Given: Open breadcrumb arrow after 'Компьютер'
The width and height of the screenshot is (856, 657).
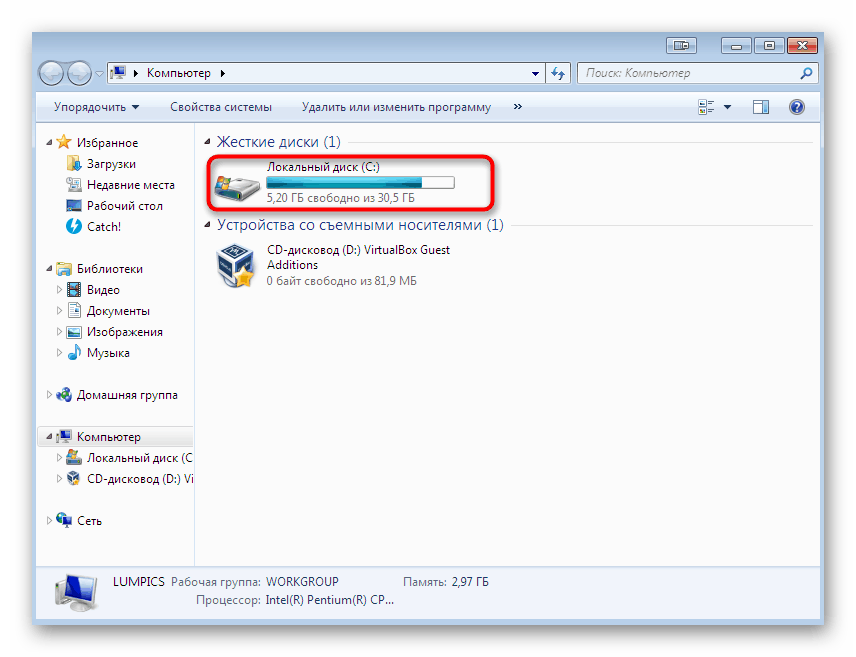Looking at the screenshot, I should coord(223,73).
